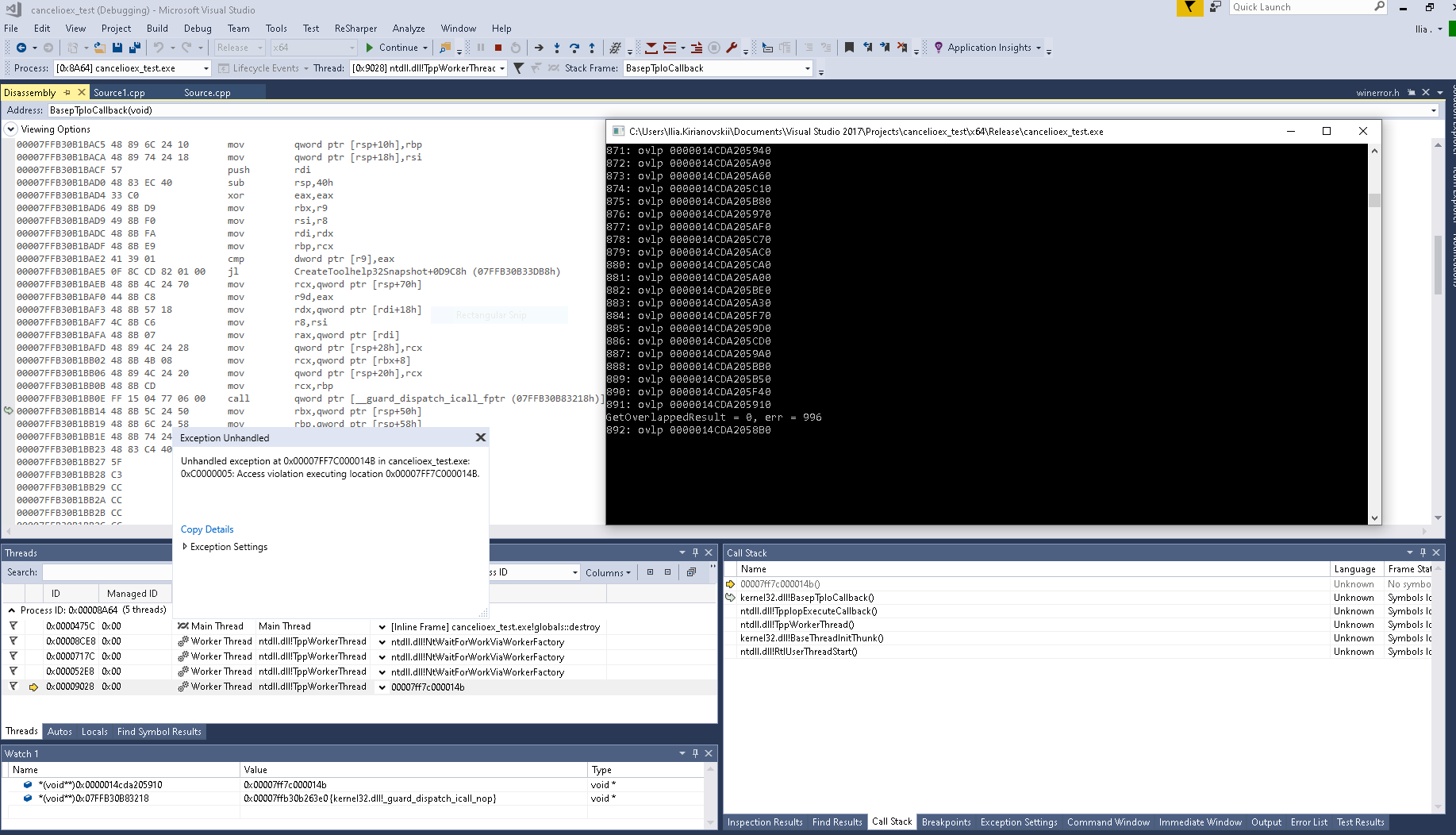Close the Exception Unhandled popup
The height and width of the screenshot is (835, 1456).
point(480,437)
